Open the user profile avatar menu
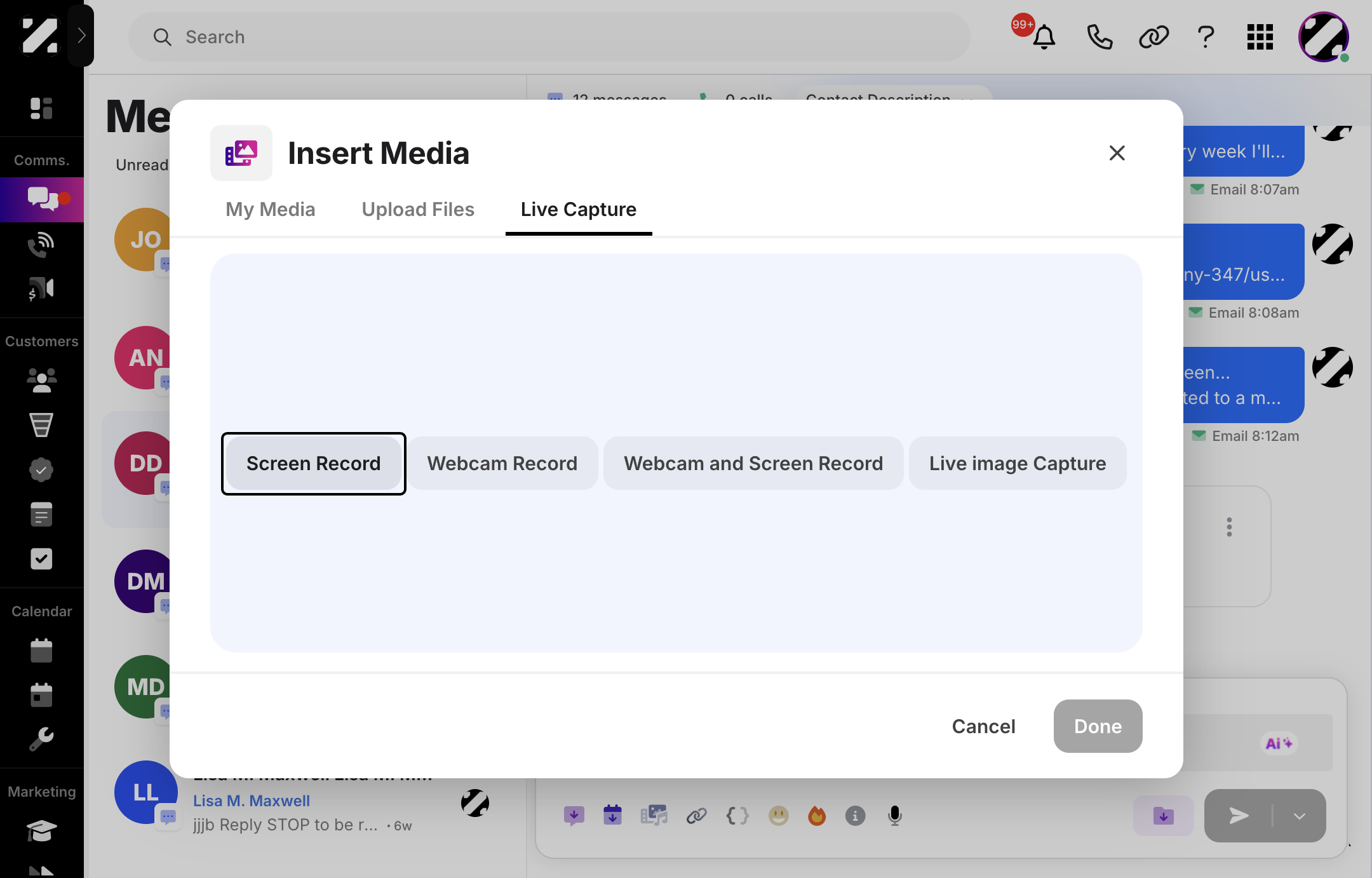This screenshot has width=1372, height=878. (x=1324, y=37)
